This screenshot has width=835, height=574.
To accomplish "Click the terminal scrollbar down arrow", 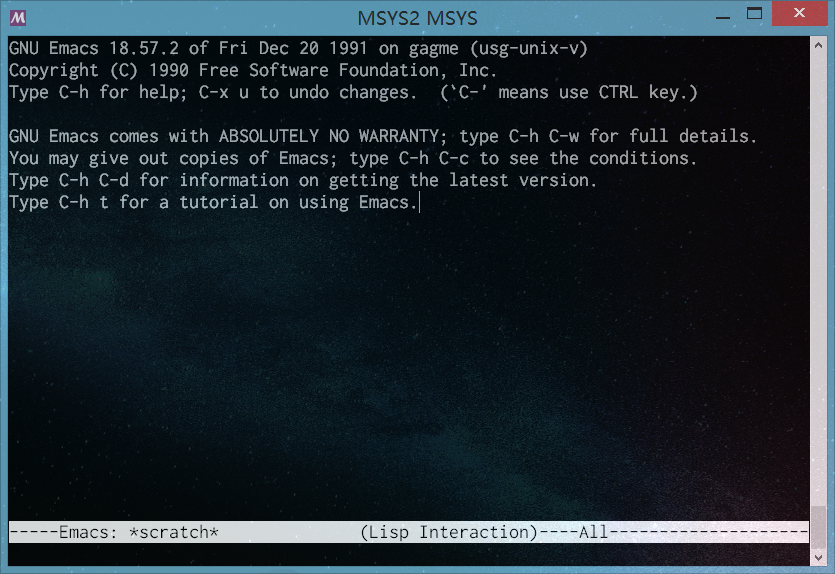I will coord(818,557).
